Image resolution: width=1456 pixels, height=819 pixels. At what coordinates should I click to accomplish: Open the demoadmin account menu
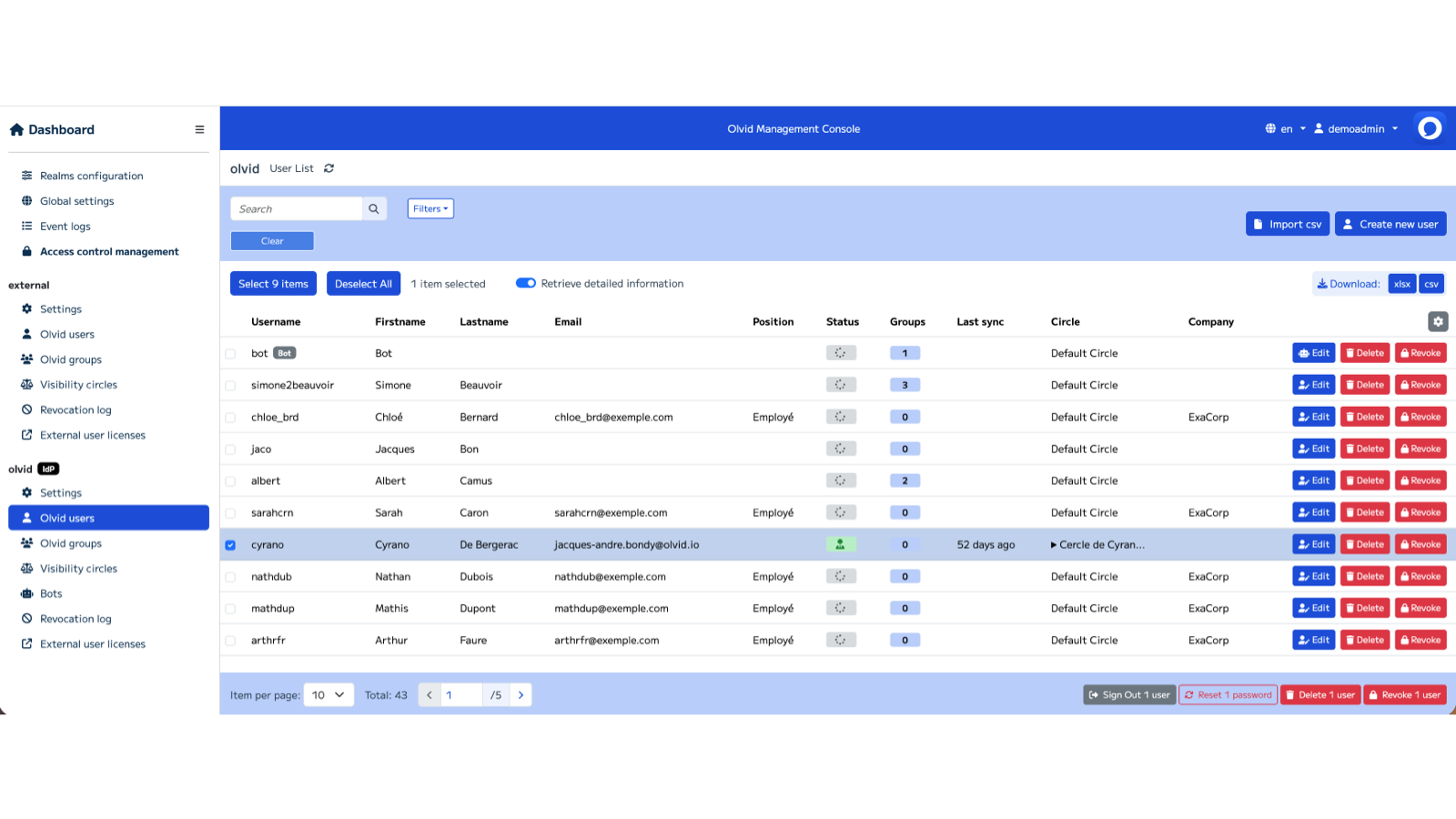[1355, 128]
